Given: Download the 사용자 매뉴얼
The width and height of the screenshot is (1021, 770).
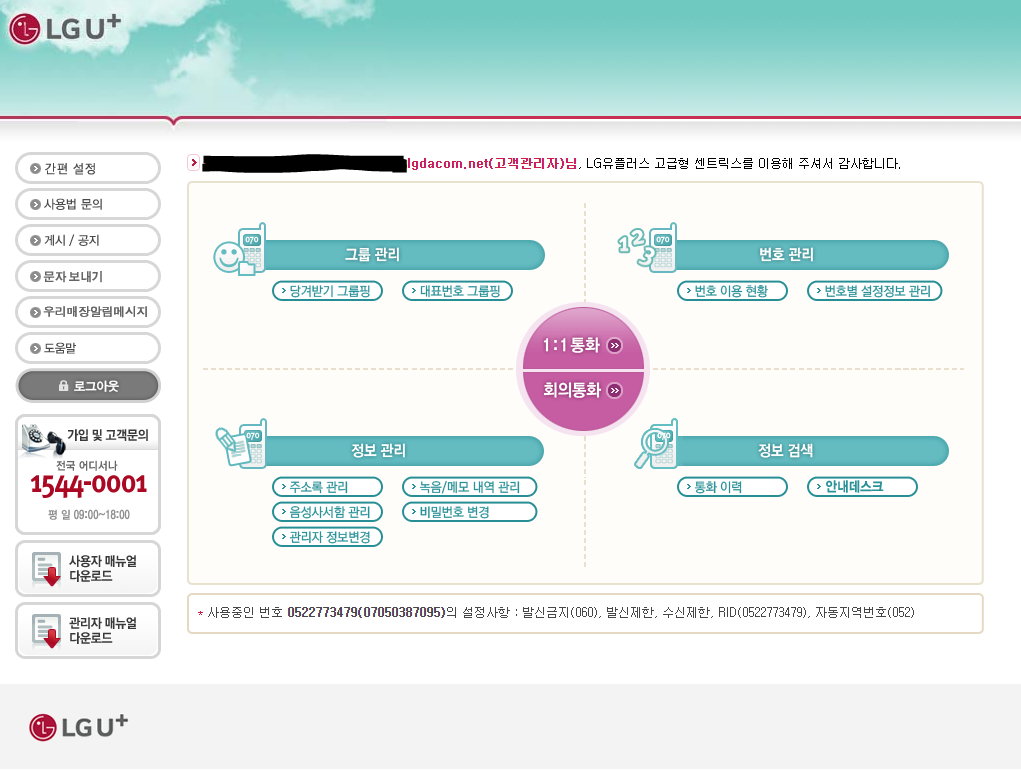Looking at the screenshot, I should [88, 569].
